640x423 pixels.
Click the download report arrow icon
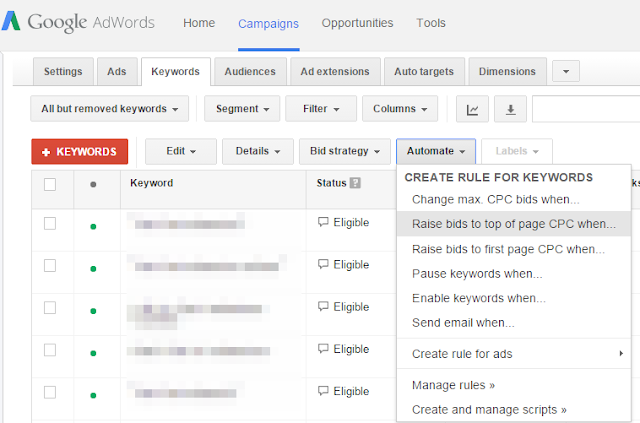(x=510, y=109)
